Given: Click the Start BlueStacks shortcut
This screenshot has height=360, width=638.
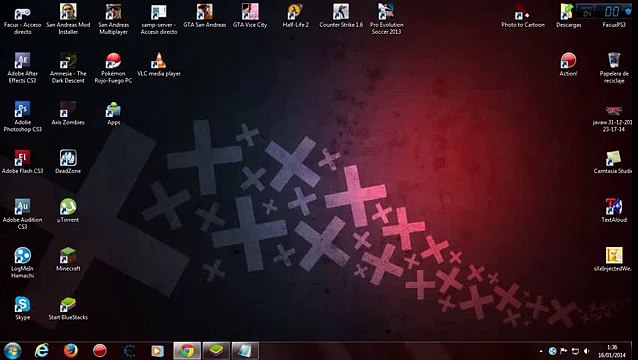Looking at the screenshot, I should pos(68,309).
